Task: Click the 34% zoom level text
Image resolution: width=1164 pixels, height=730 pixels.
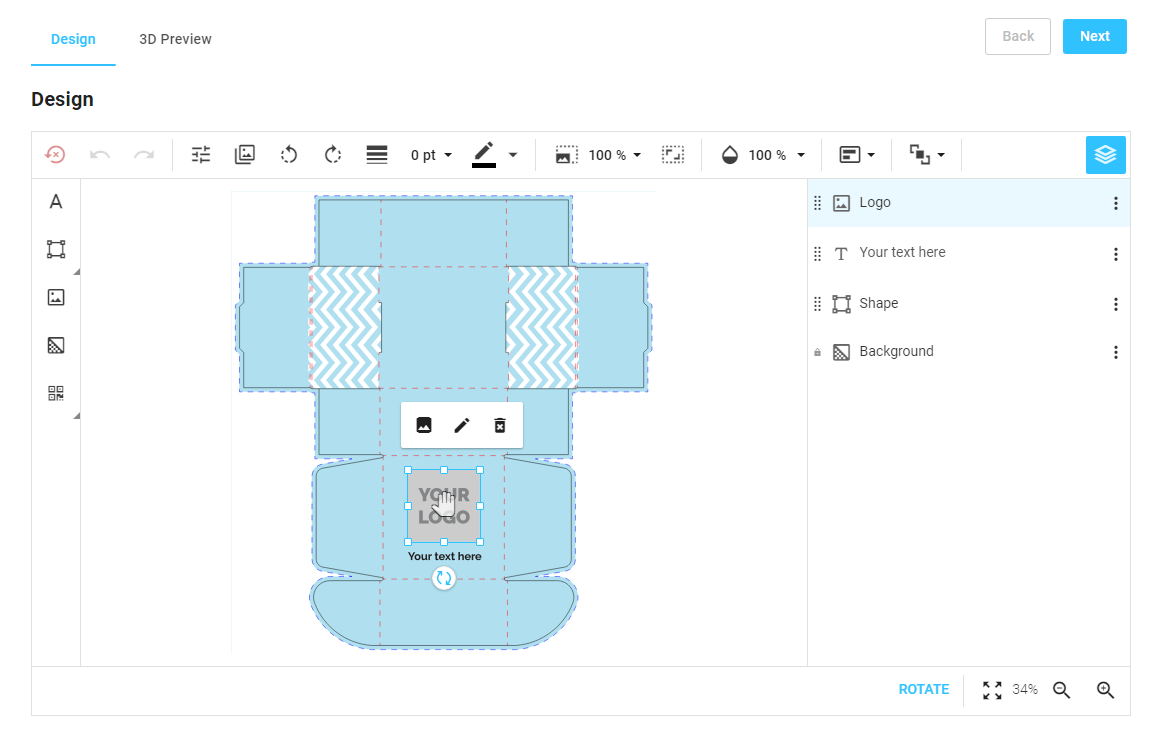Action: coord(1024,689)
